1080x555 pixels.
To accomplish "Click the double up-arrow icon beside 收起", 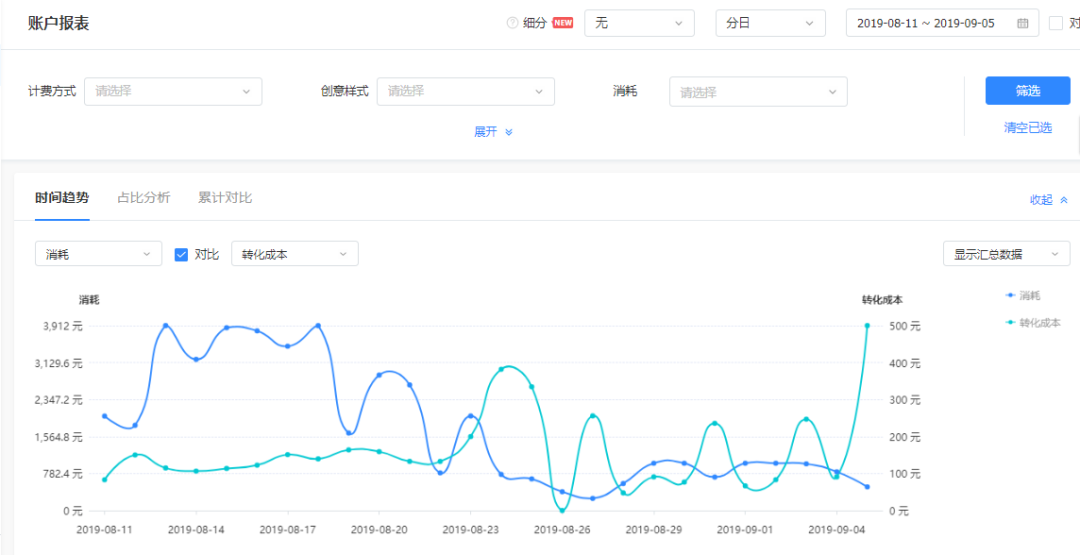I will click(1064, 200).
